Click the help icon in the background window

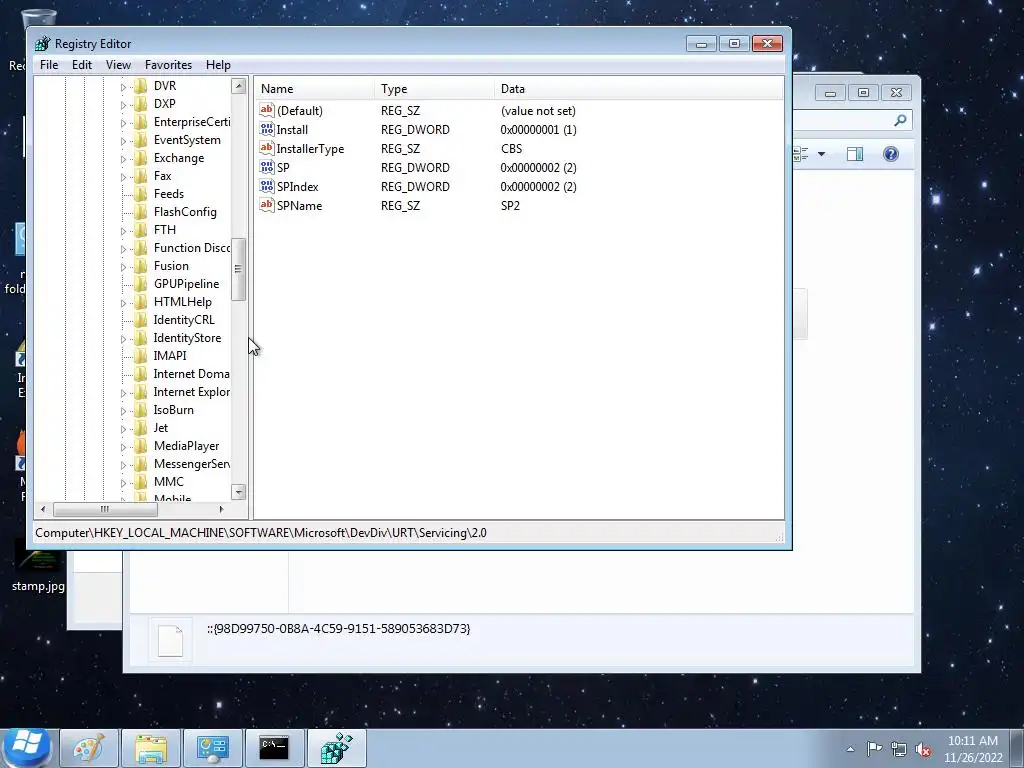pyautogui.click(x=891, y=154)
